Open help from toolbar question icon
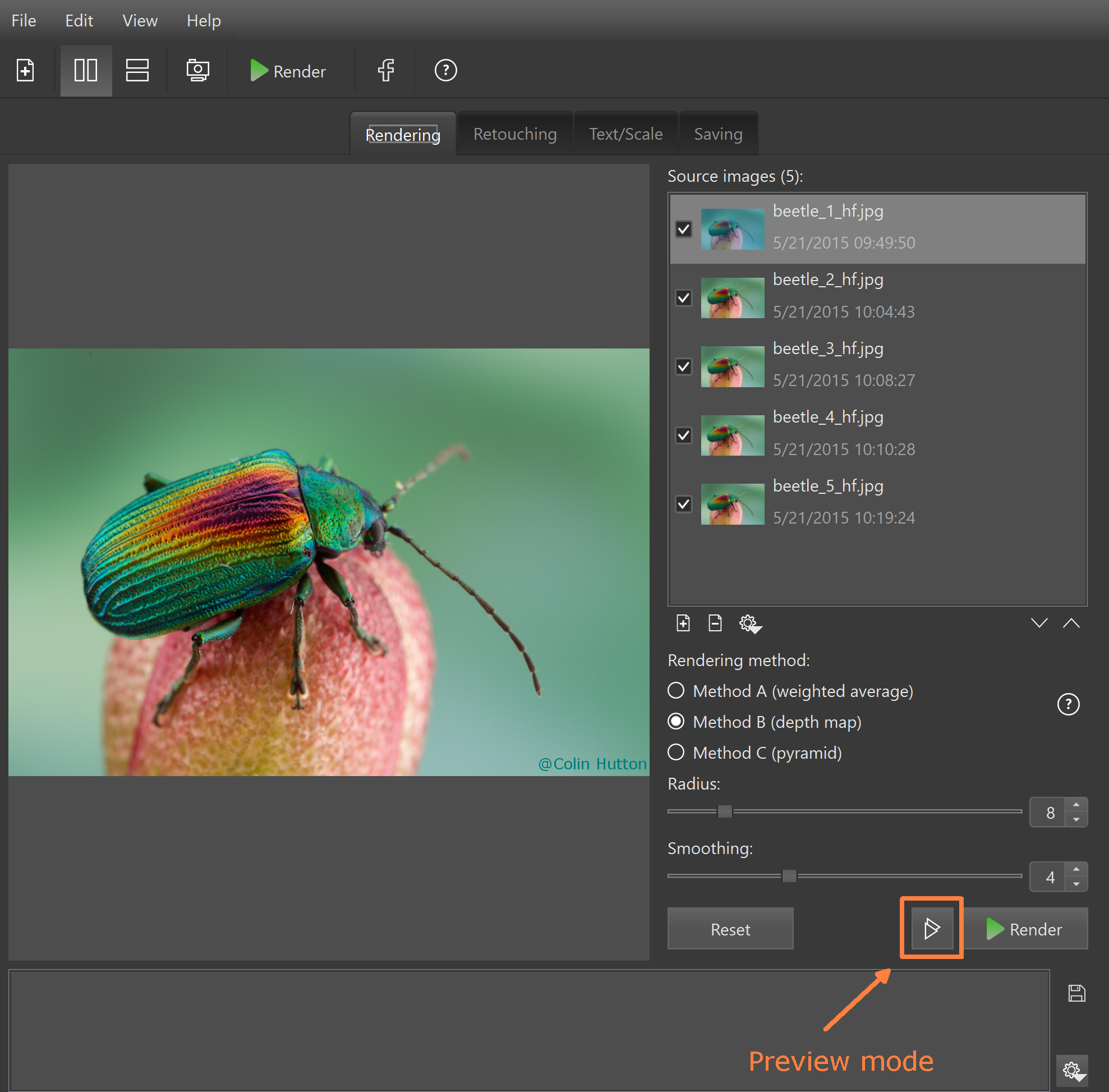The width and height of the screenshot is (1109, 1092). (445, 71)
